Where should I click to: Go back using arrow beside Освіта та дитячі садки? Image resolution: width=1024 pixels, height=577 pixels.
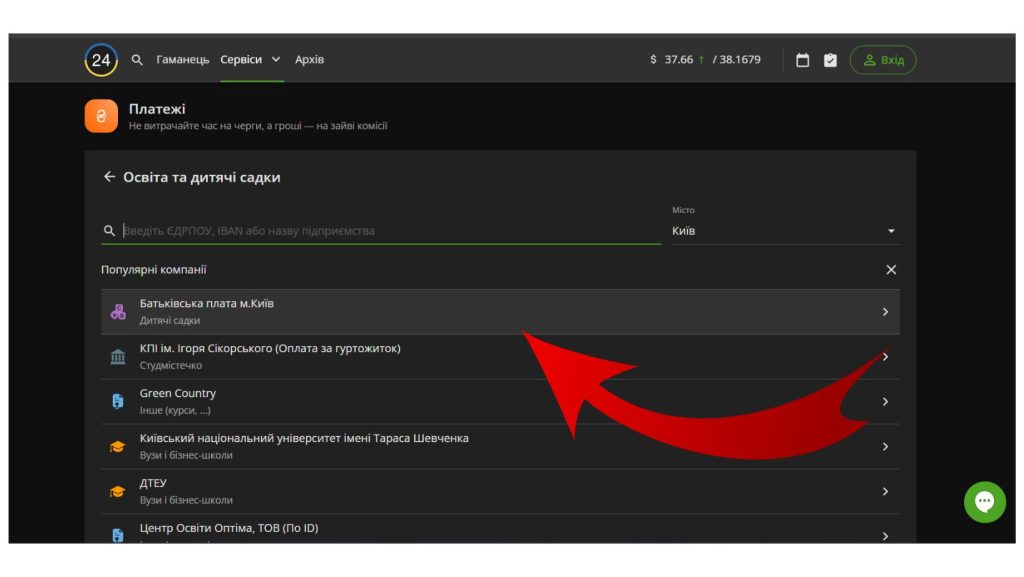pyautogui.click(x=109, y=177)
